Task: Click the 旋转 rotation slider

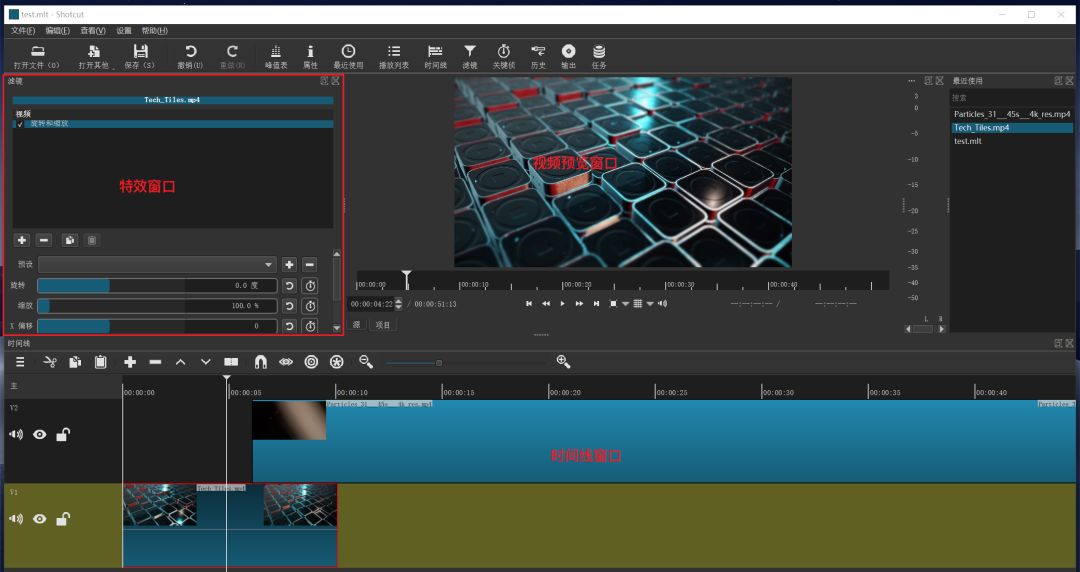Action: (x=157, y=285)
